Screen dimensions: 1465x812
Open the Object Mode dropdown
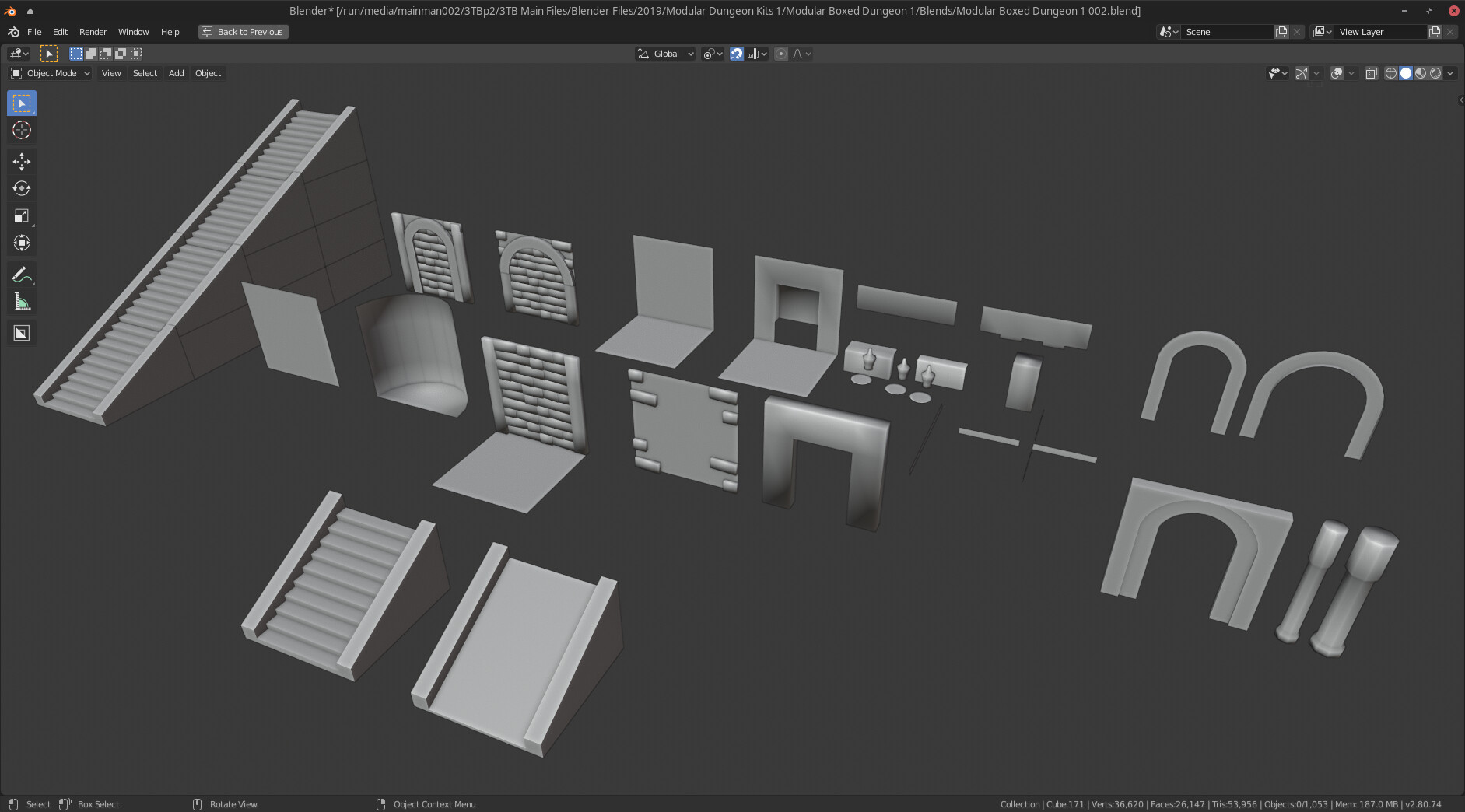point(49,72)
